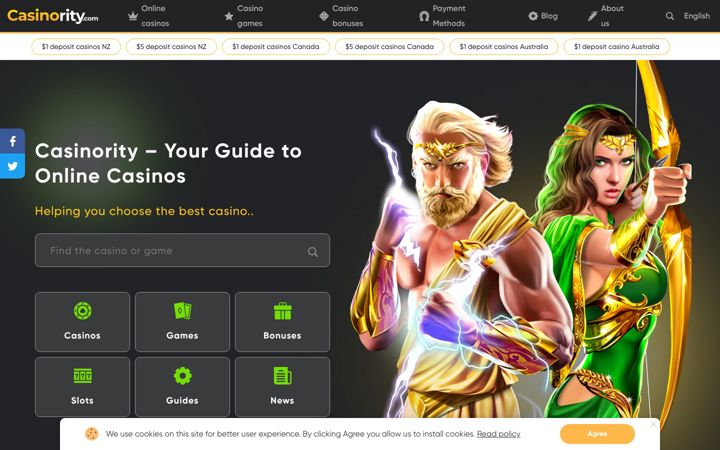Click the Casinority.com logo
This screenshot has height=450, width=720.
click(53, 16)
